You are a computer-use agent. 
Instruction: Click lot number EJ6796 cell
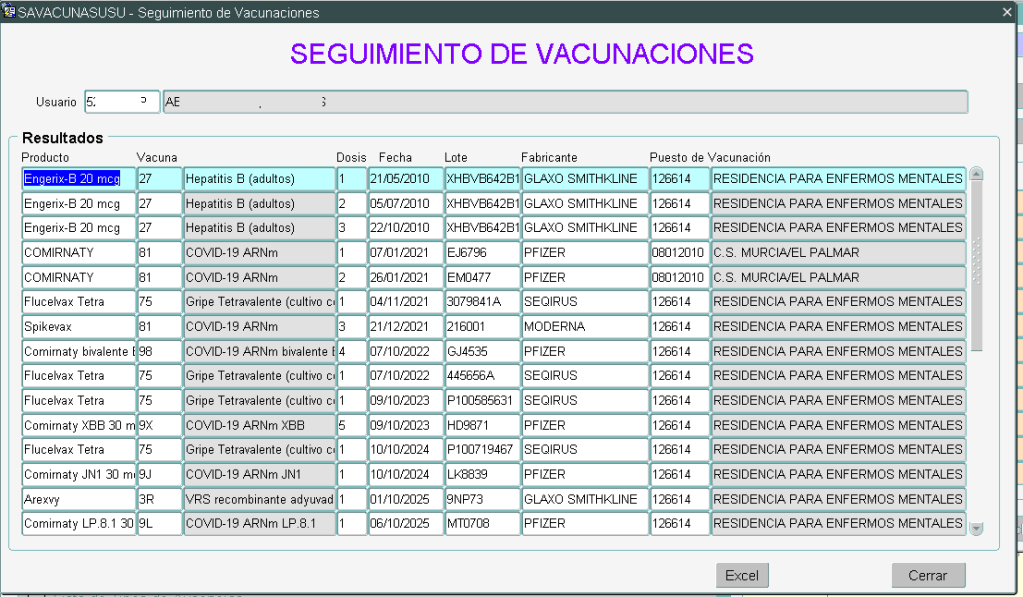482,252
